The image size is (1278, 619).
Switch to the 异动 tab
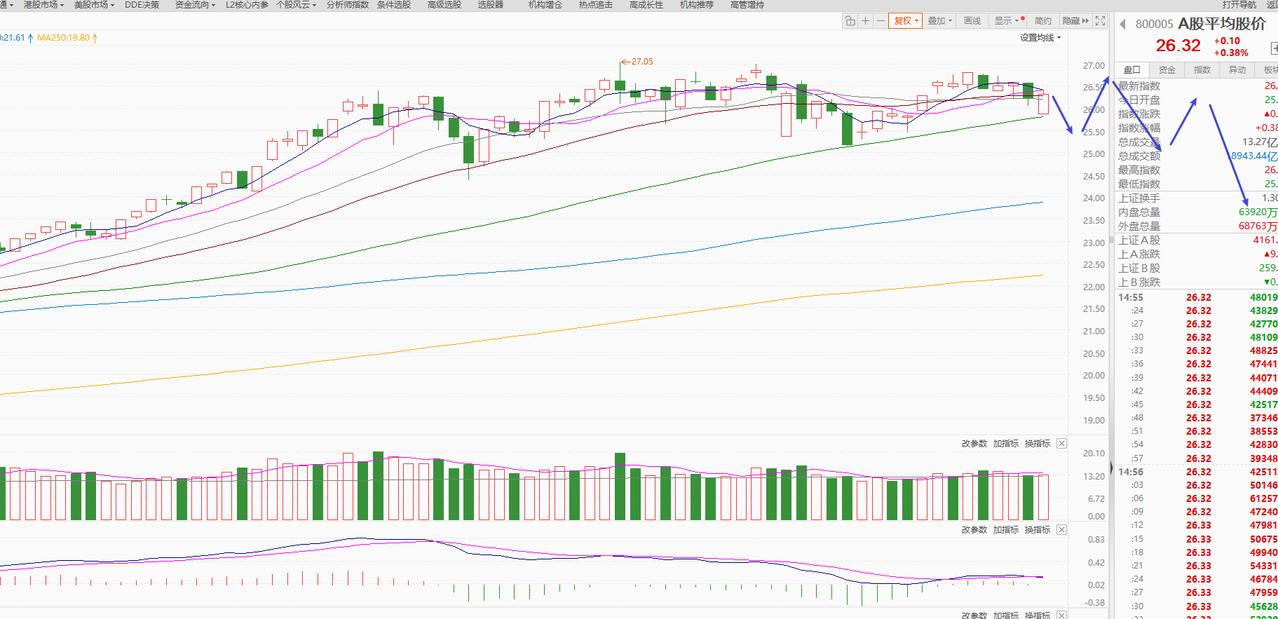point(1237,70)
